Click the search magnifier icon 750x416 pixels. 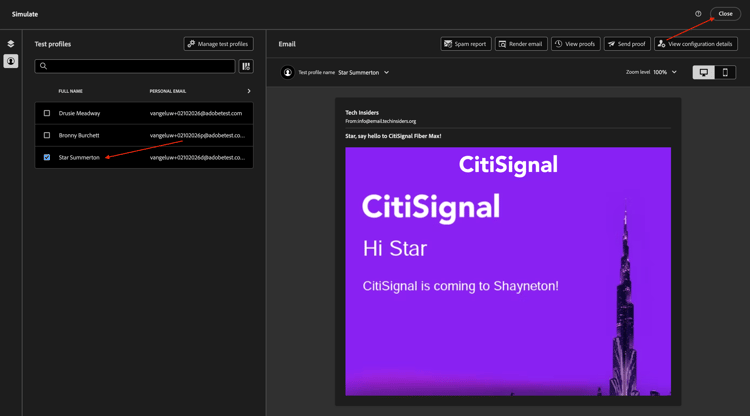[x=44, y=66]
